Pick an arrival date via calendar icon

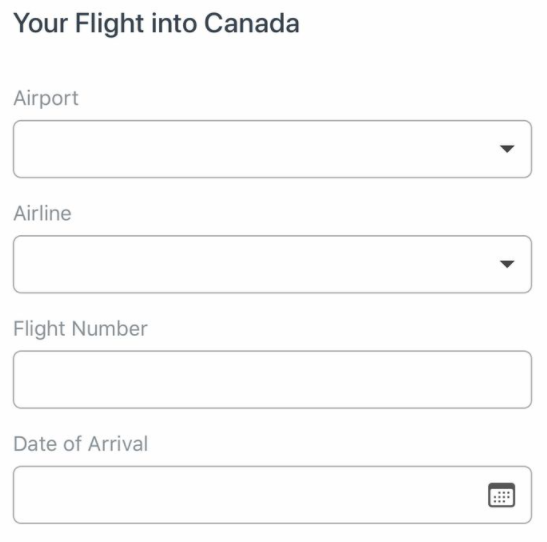click(501, 495)
